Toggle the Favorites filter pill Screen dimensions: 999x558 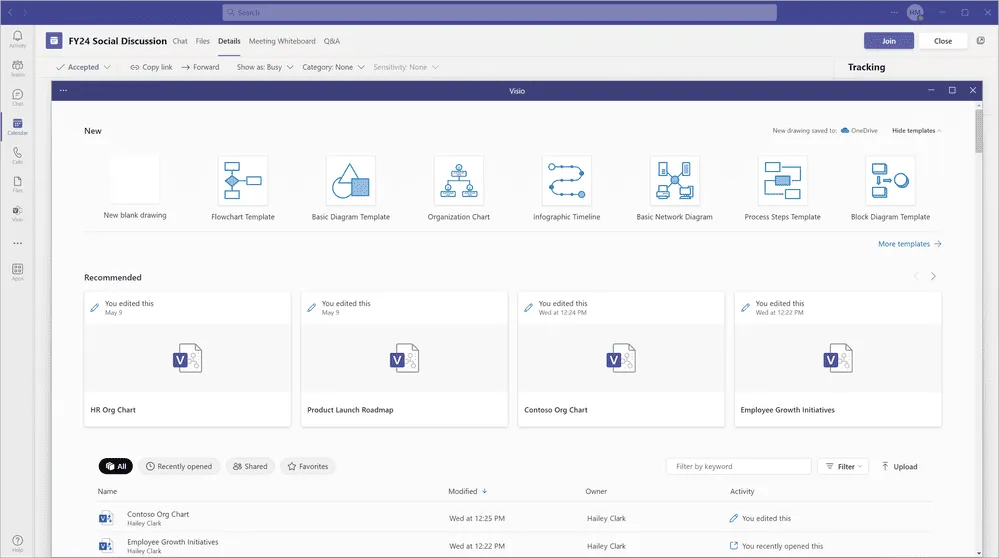(x=308, y=466)
